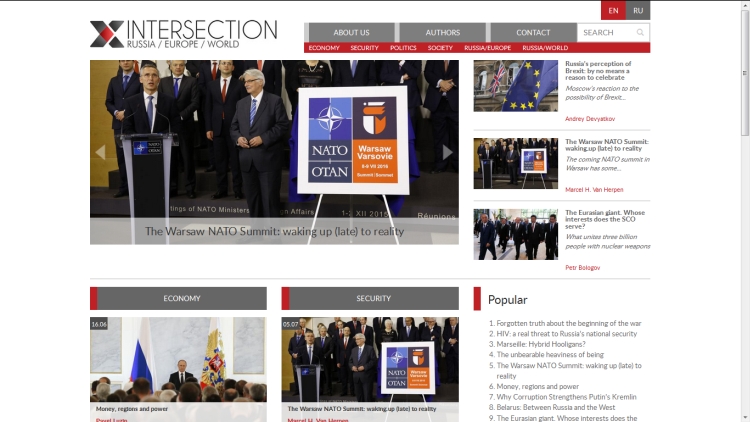Open popular item Belarus: Between Russia and the West
The image size is (750, 422).
pyautogui.click(x=556, y=408)
